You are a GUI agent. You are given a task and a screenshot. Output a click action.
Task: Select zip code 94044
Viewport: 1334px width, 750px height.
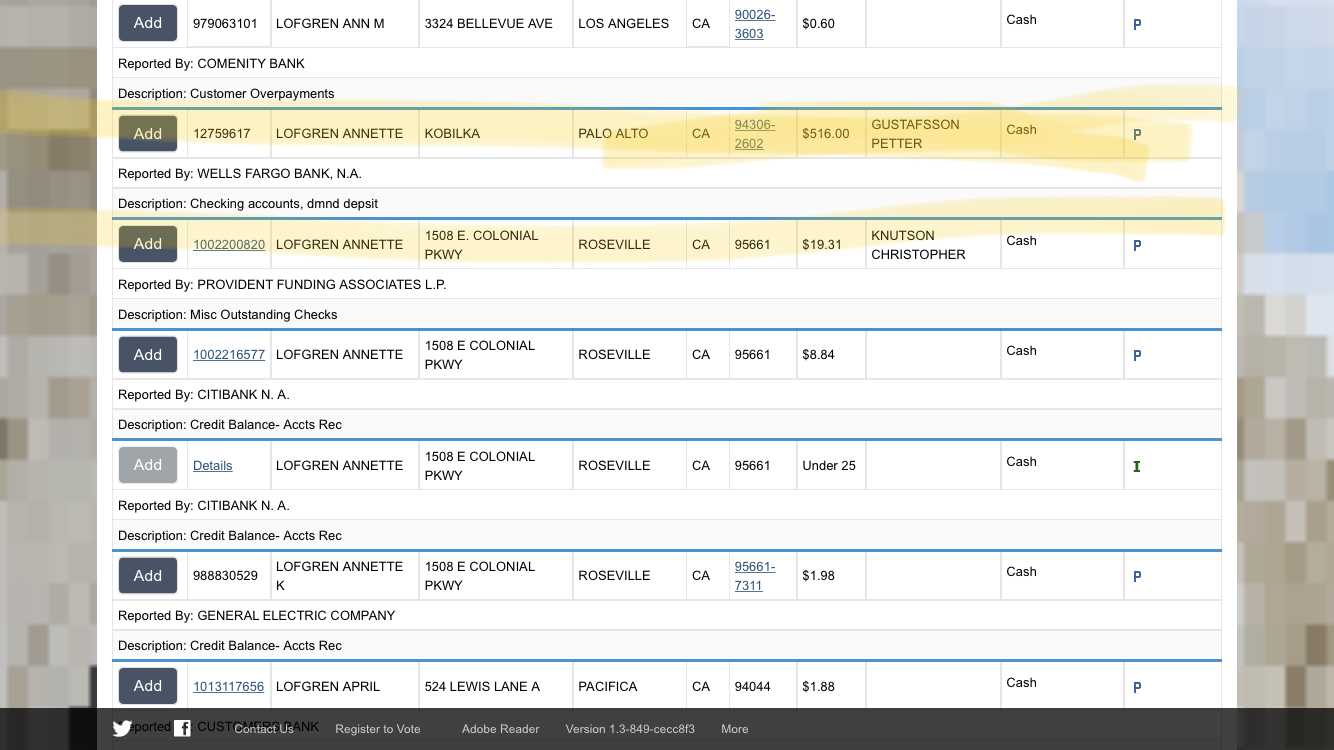coord(753,686)
